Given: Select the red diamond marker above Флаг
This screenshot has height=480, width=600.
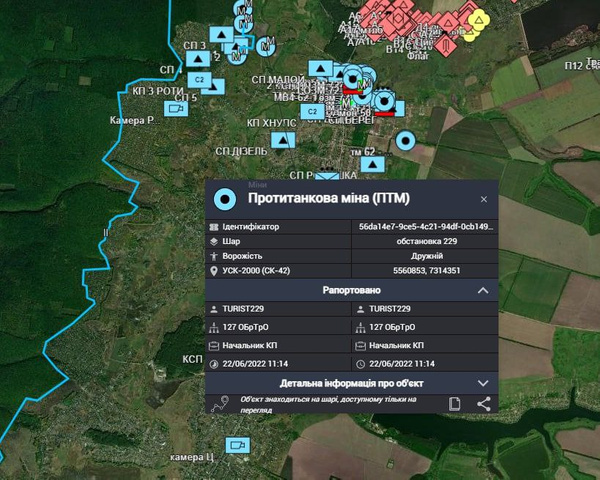Looking at the screenshot, I should 445,46.
